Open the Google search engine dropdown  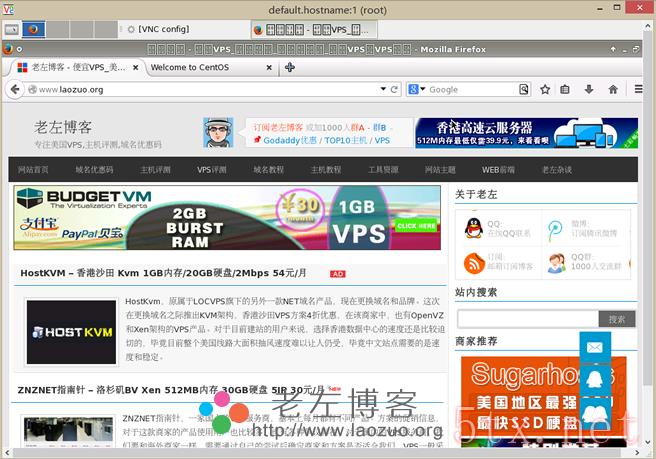click(423, 89)
